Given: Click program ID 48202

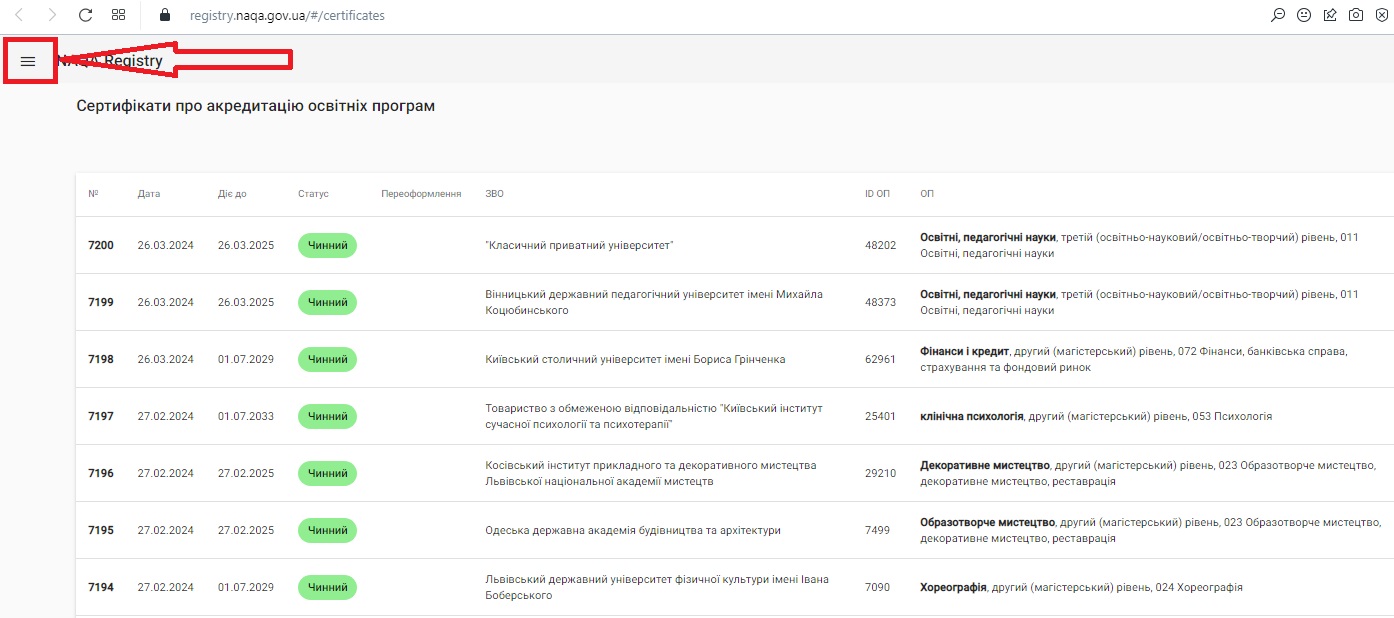Looking at the screenshot, I should pos(880,245).
